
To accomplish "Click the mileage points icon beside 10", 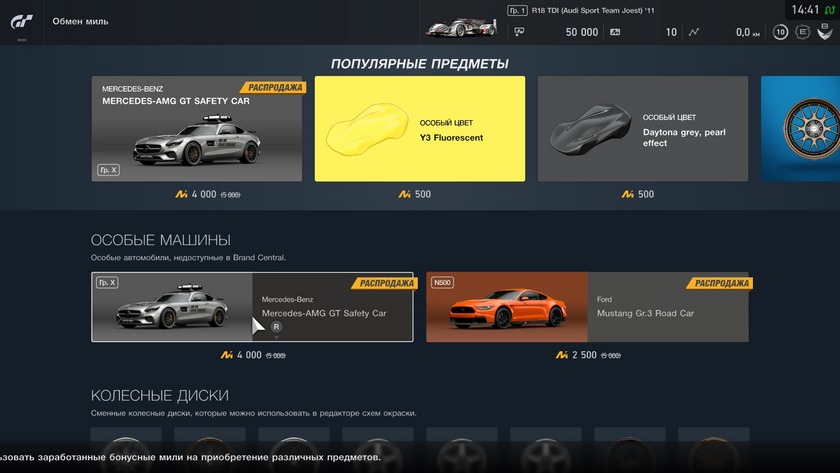I will point(615,32).
